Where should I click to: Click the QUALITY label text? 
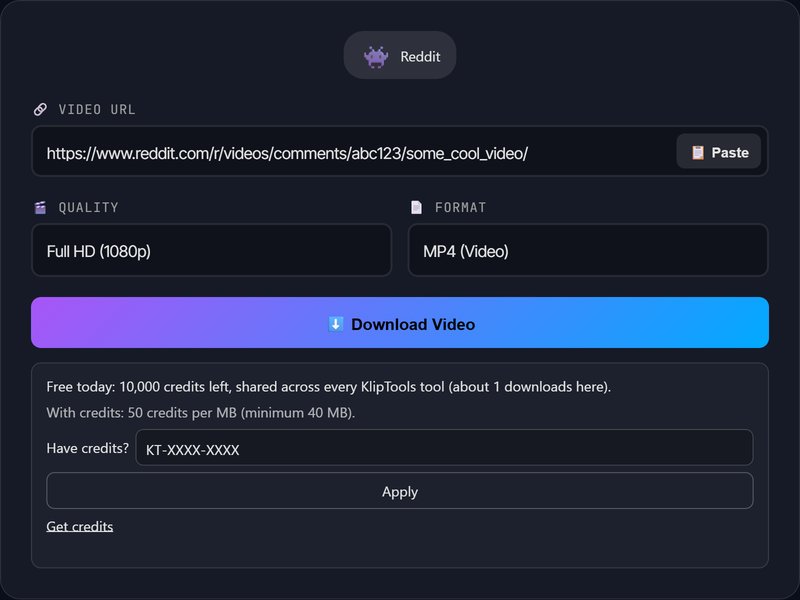point(88,207)
